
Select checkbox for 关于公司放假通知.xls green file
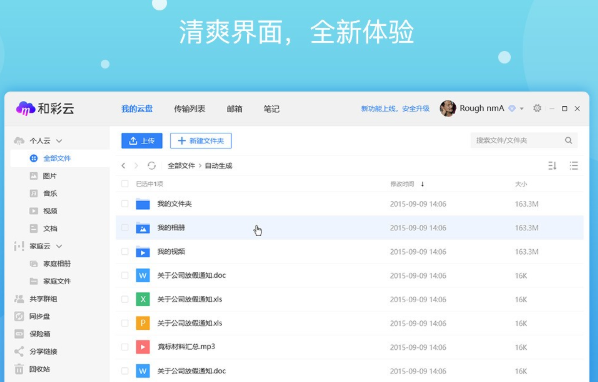tap(125, 299)
